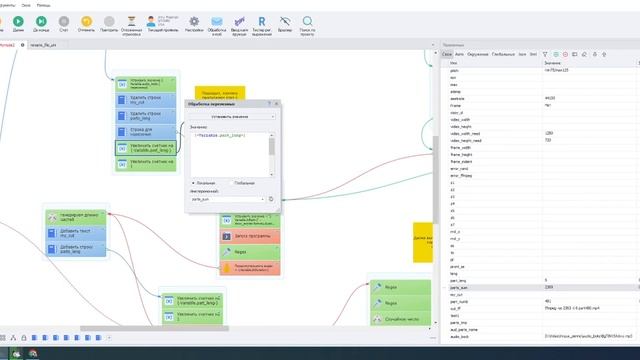Click the До конца run-to-end button
This screenshot has width=640, height=360.
point(41,21)
